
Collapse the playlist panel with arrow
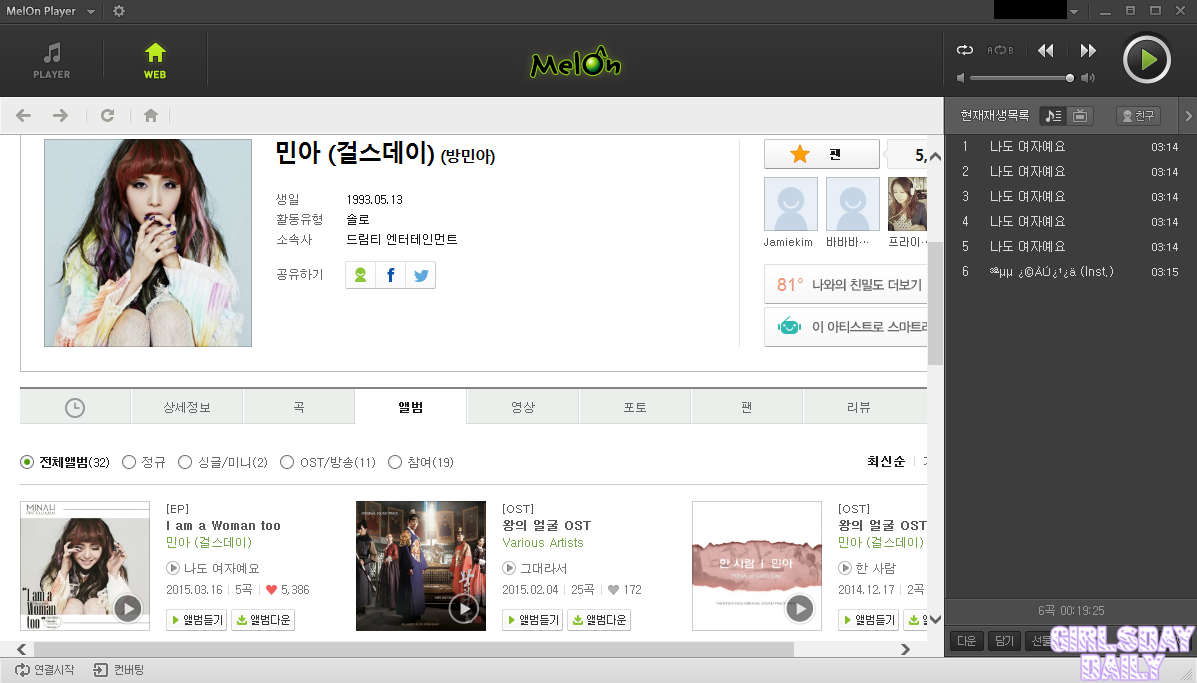pyautogui.click(x=1188, y=116)
